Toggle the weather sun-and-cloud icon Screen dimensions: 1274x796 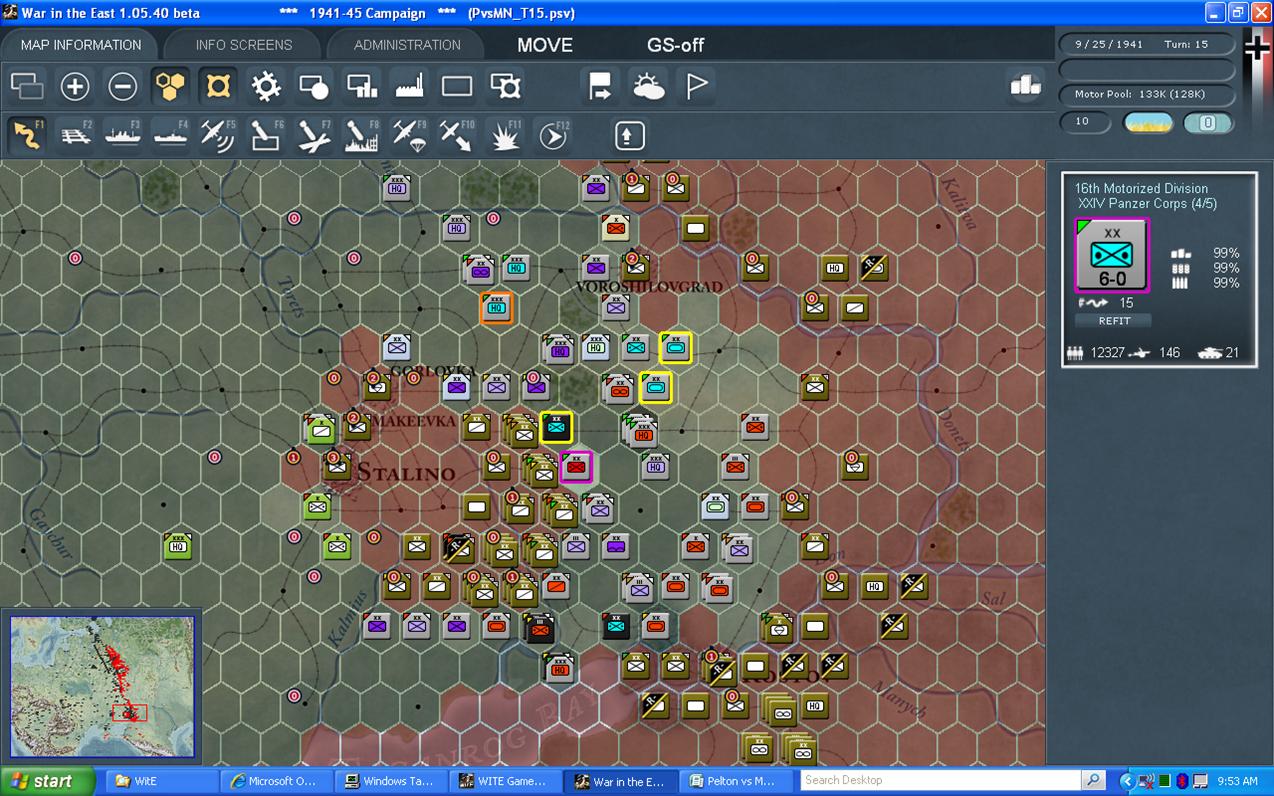(648, 86)
